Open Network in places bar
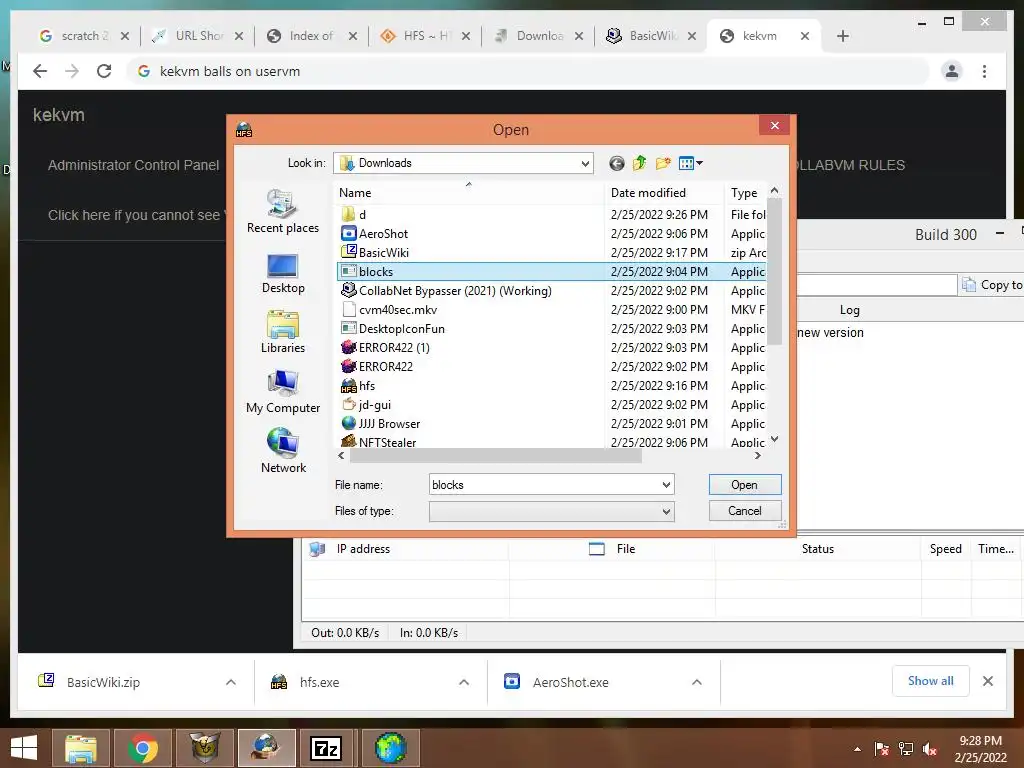 (x=283, y=451)
